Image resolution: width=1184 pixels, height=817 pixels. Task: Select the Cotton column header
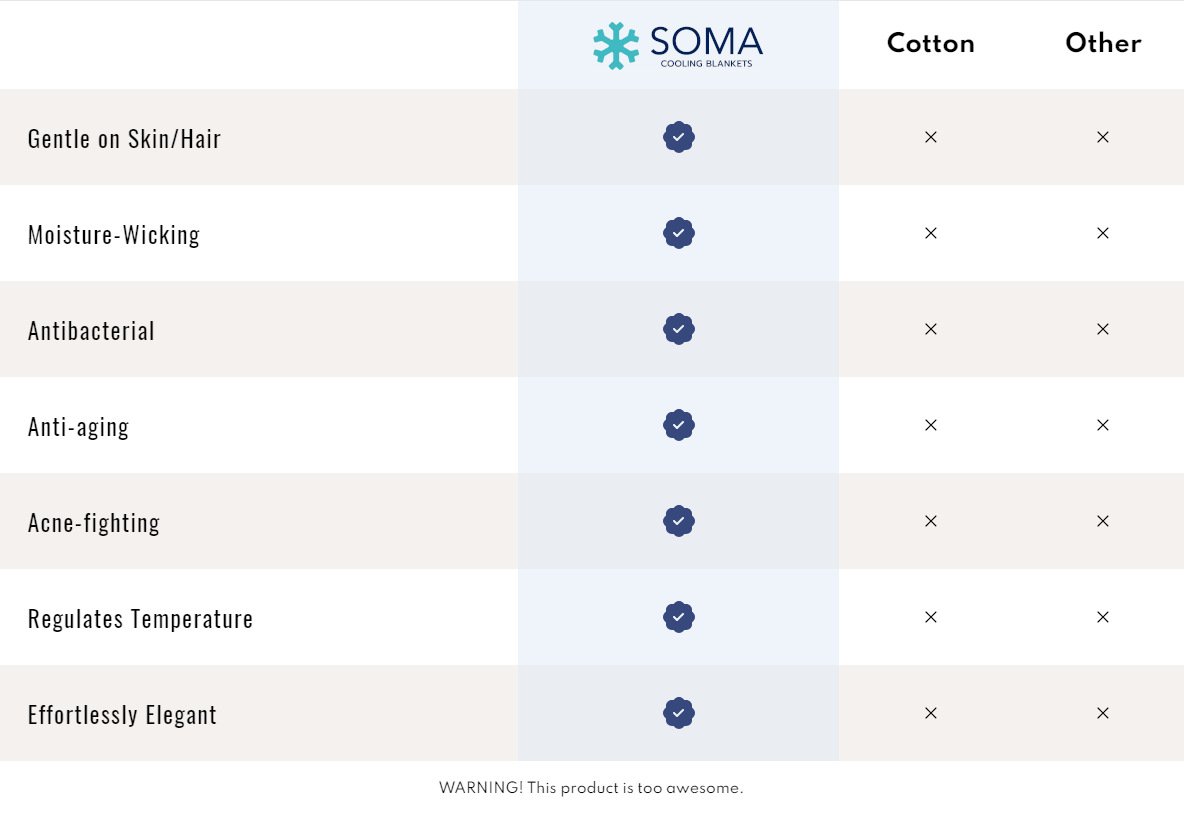[931, 44]
